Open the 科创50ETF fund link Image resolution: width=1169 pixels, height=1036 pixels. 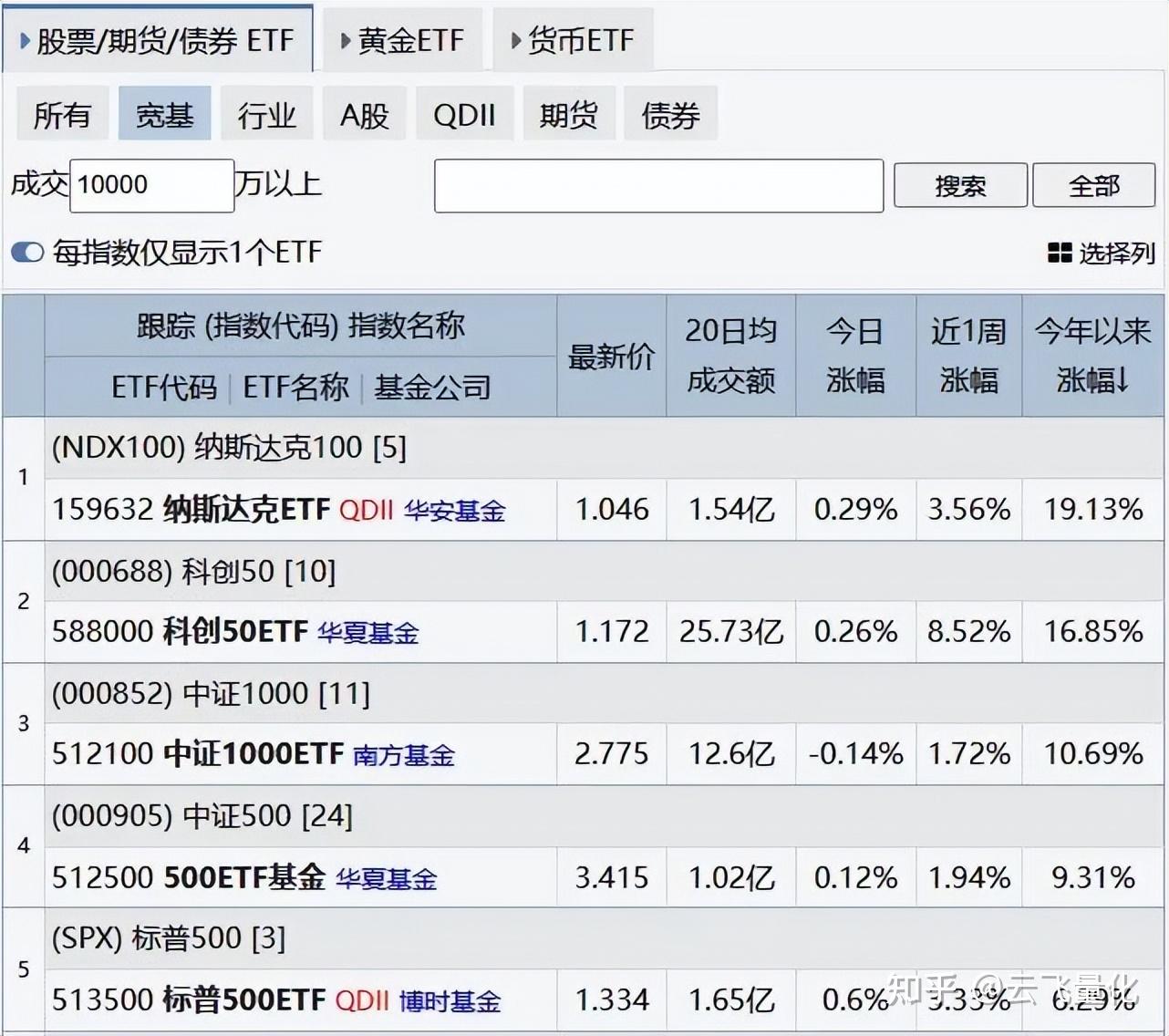(x=232, y=632)
